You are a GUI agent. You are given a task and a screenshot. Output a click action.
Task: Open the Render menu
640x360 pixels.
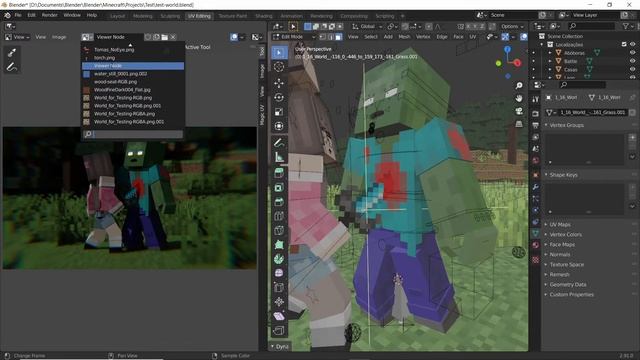(49, 15)
